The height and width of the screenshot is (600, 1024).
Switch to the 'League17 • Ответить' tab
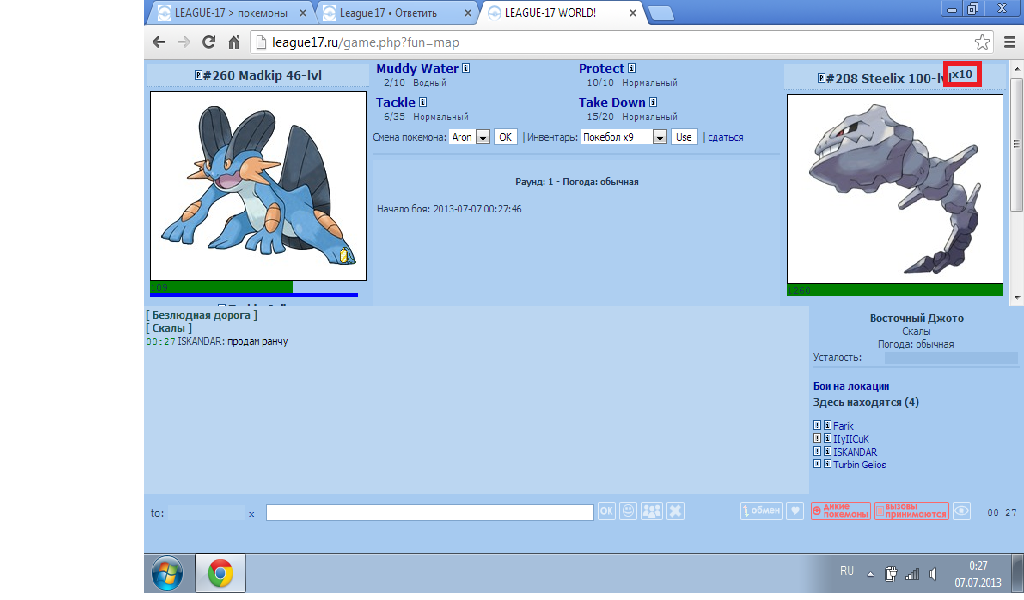397,13
